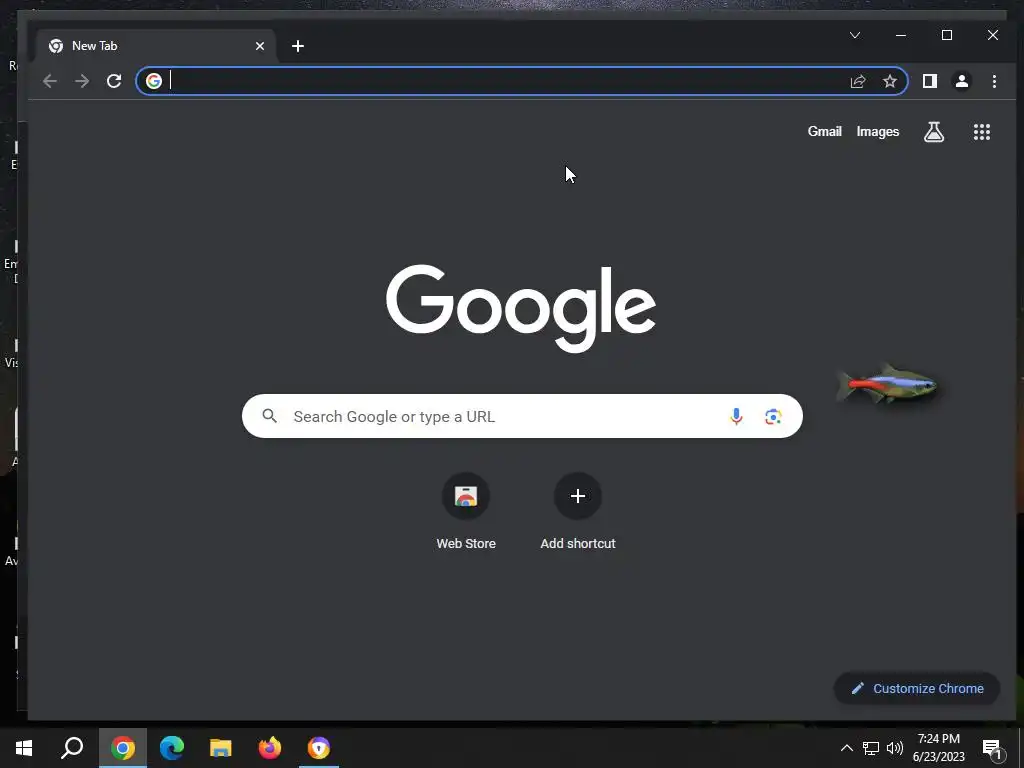Open the shield app in taskbar
Image resolution: width=1024 pixels, height=768 pixels.
point(319,748)
